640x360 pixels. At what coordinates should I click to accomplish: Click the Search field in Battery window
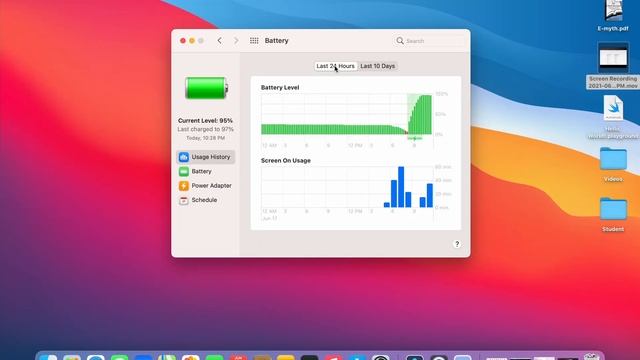pyautogui.click(x=430, y=41)
